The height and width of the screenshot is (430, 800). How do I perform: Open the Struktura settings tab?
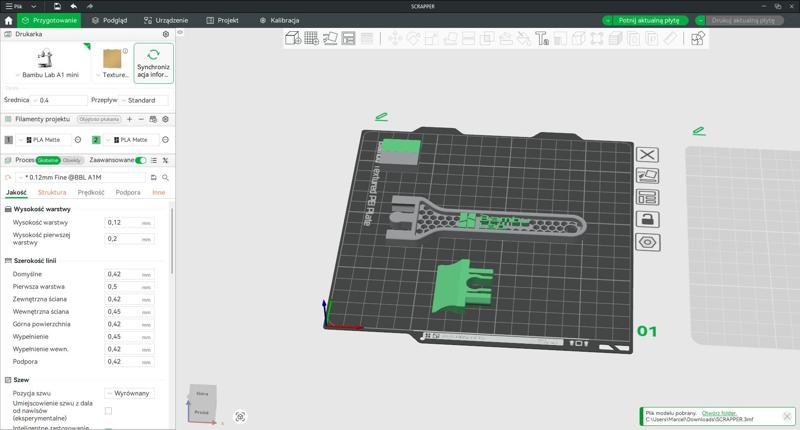(x=52, y=192)
